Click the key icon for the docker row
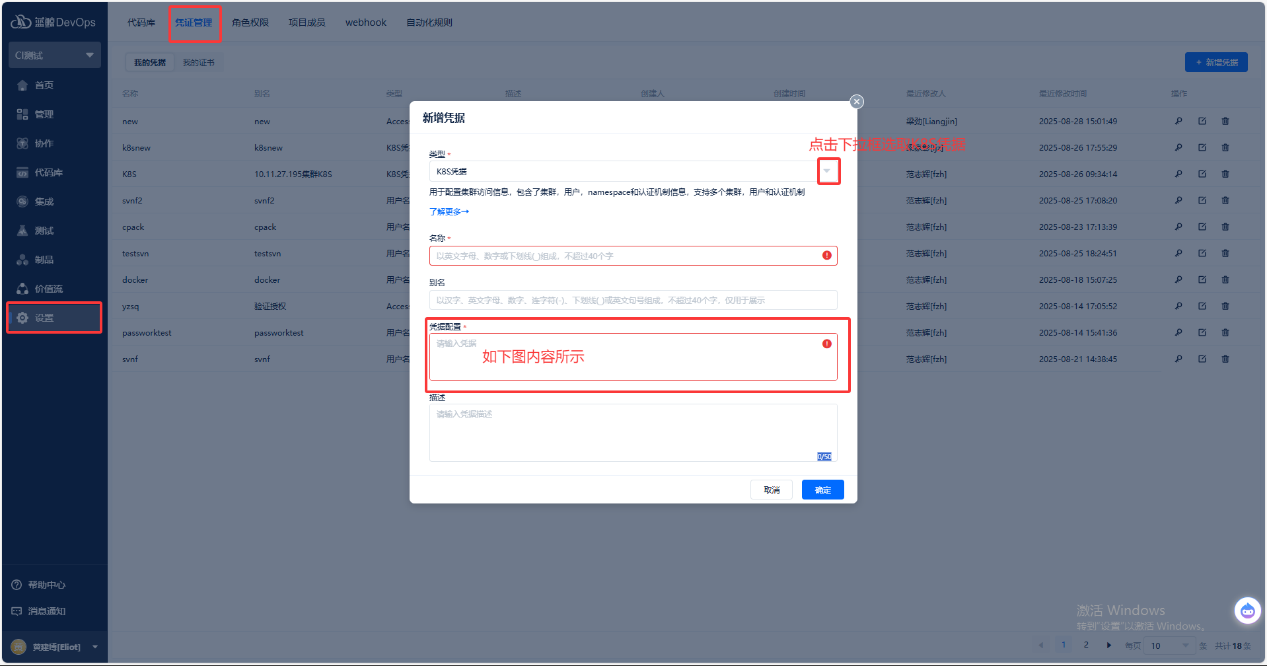The image size is (1267, 666). pyautogui.click(x=1178, y=280)
